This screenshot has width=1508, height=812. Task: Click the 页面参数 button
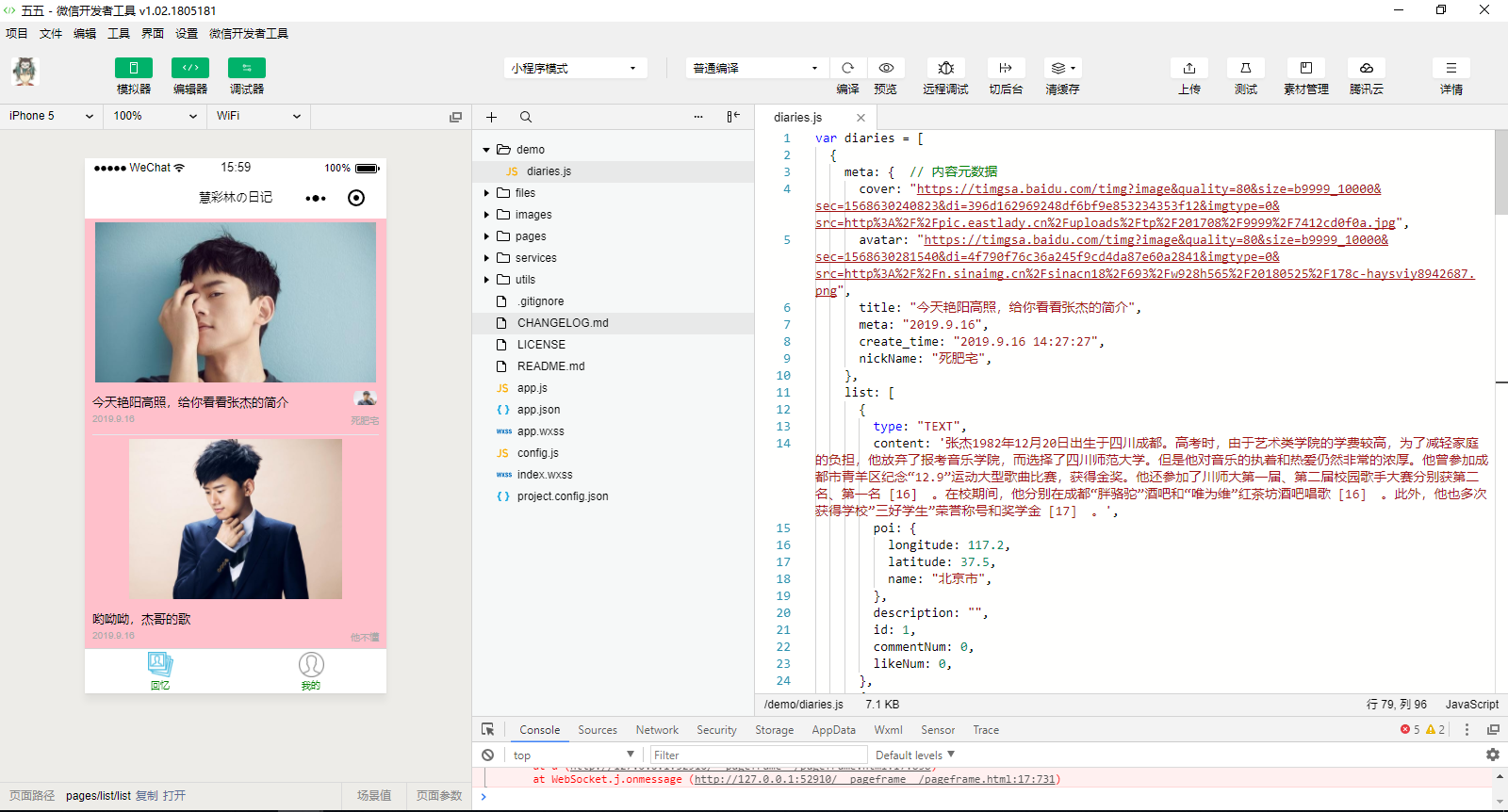439,796
